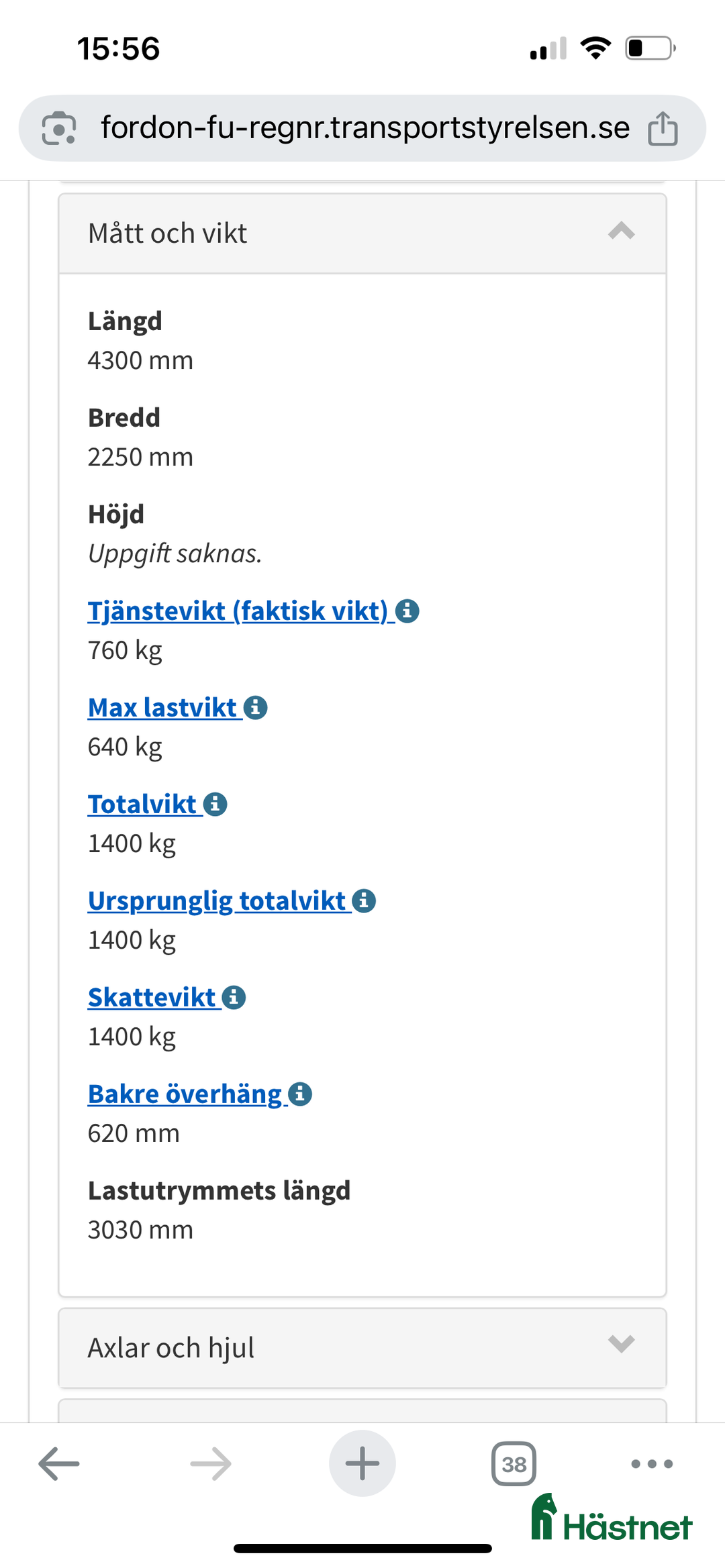Open the Safari tab overview showing 38 tabs
725x1568 pixels.
coord(514,1463)
